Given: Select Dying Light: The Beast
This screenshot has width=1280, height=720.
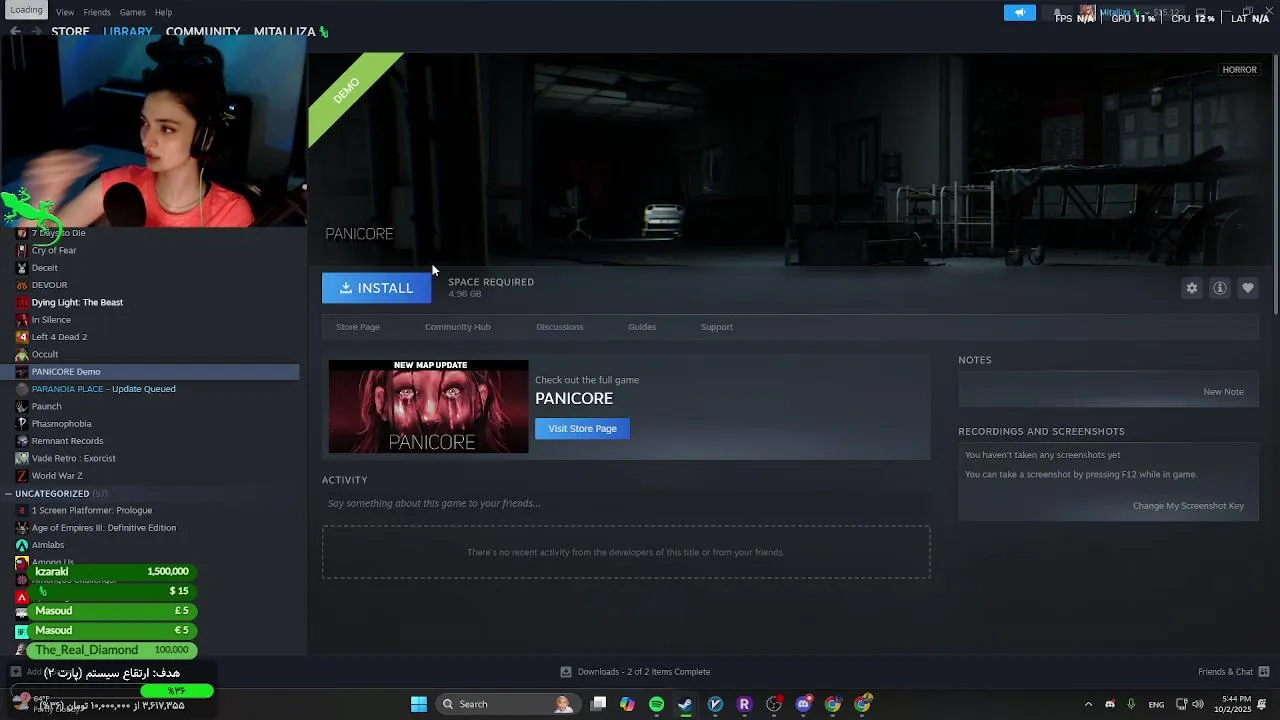Looking at the screenshot, I should [x=77, y=302].
